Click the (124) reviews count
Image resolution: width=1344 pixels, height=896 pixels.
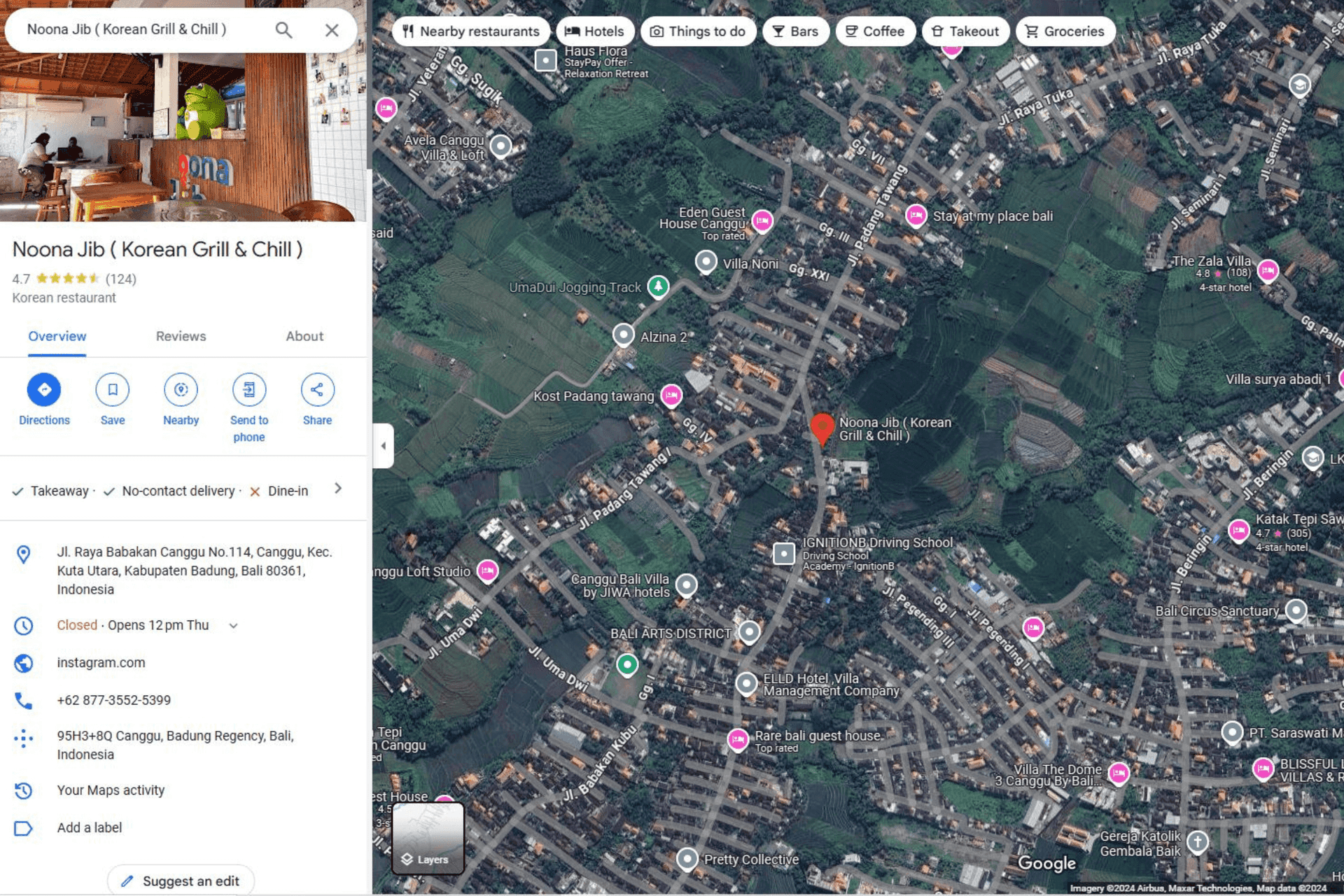120,279
